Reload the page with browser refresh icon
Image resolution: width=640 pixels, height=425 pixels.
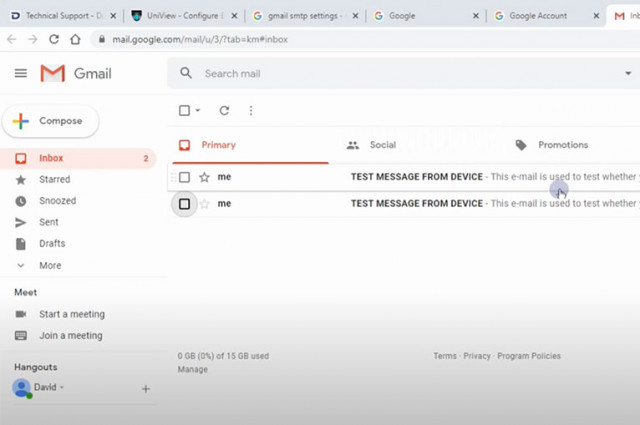pyautogui.click(x=54, y=39)
